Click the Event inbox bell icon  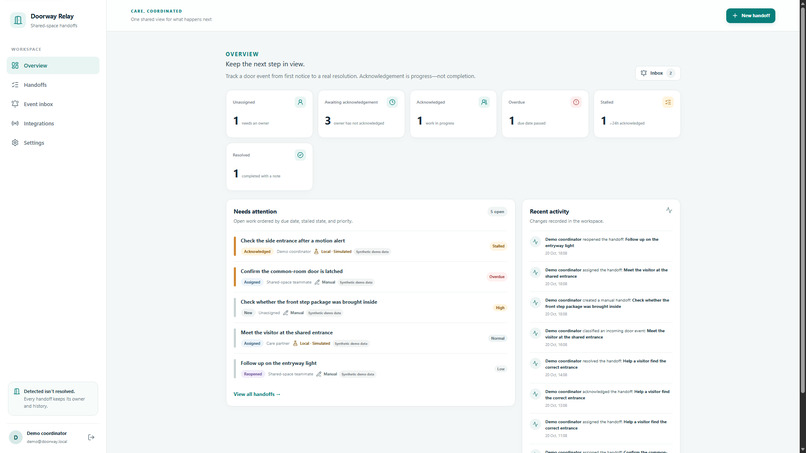(15, 104)
